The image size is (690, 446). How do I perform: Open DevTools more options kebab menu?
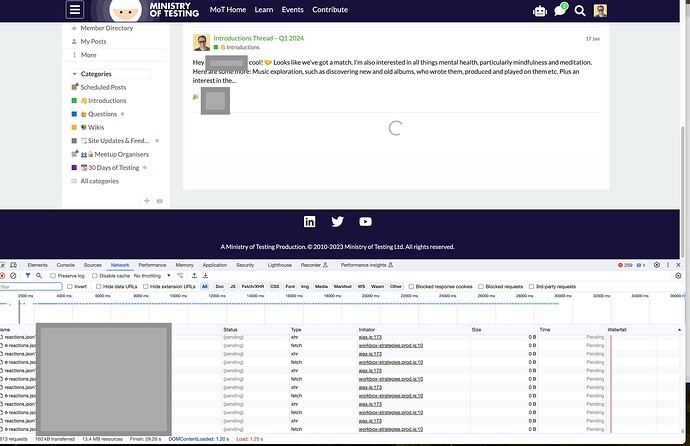click(668, 265)
